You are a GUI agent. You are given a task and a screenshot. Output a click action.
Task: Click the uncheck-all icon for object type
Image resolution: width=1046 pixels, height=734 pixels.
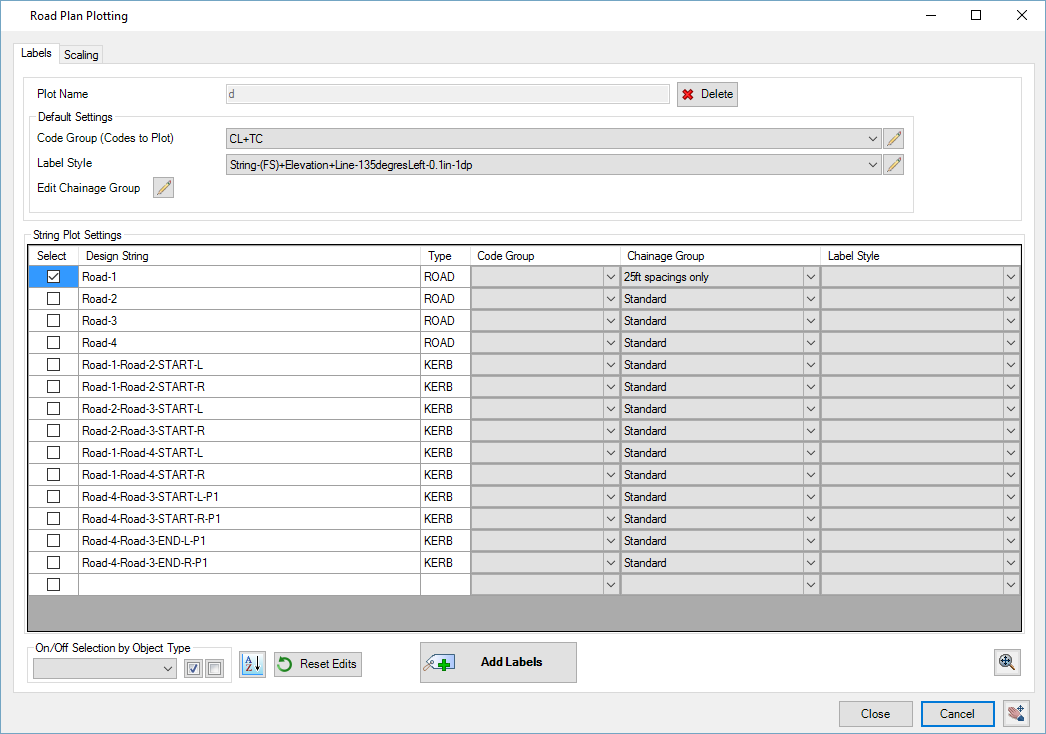(214, 668)
